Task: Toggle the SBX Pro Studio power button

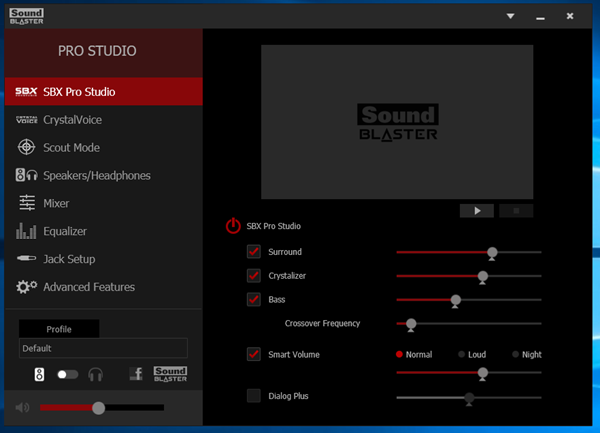Action: (x=233, y=226)
